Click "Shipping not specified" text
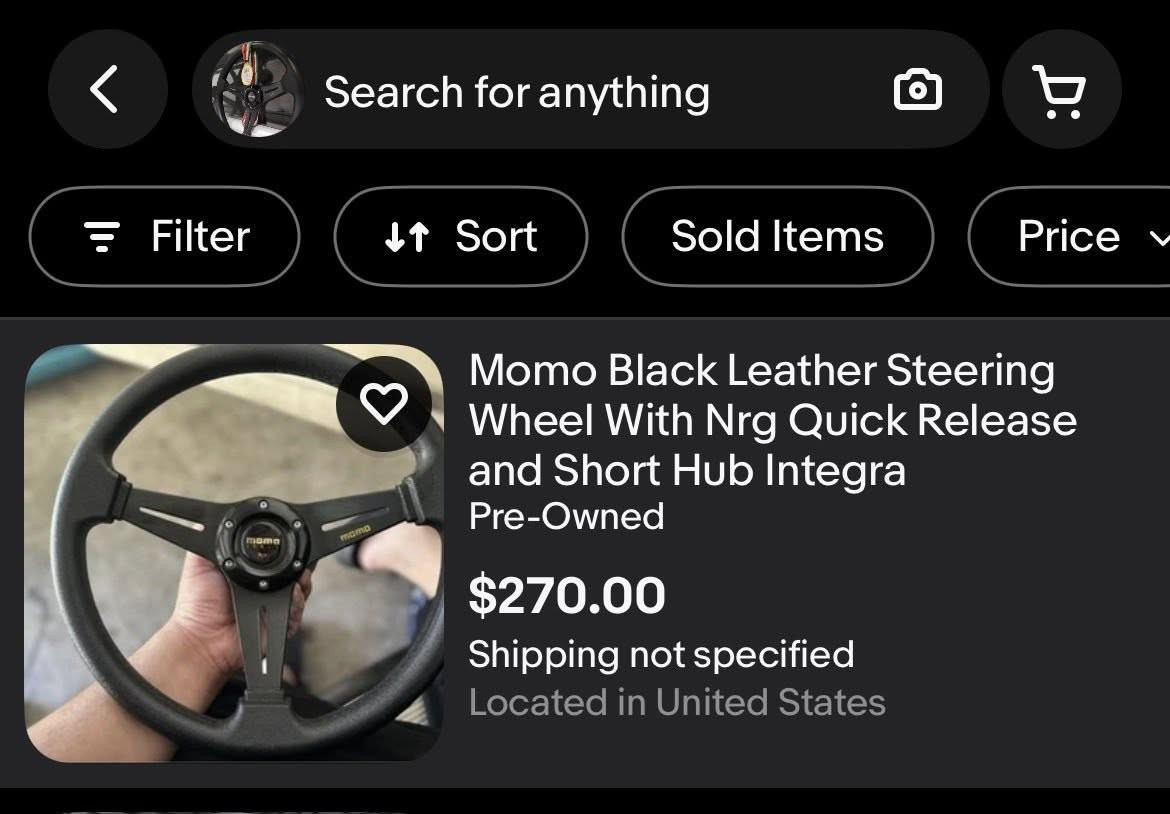 pos(661,654)
